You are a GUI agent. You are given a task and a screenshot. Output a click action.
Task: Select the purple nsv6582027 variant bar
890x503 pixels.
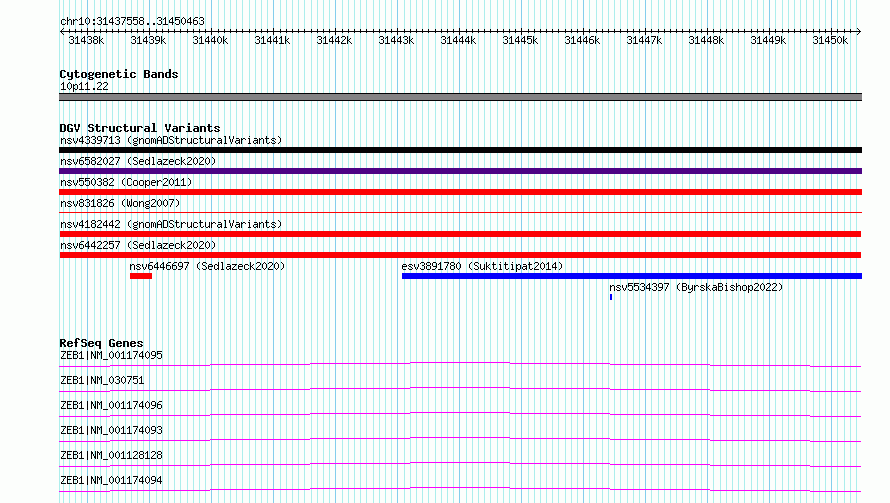click(460, 171)
